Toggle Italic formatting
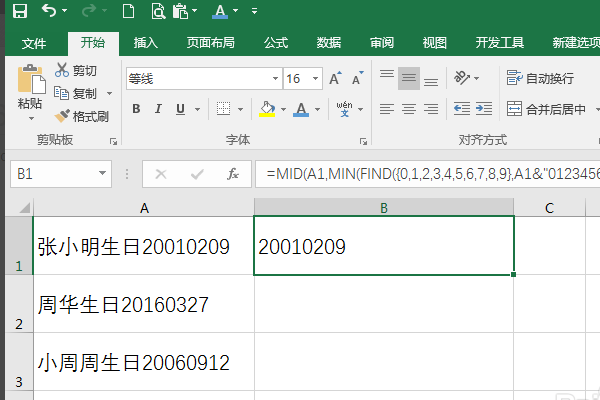This screenshot has height=400, width=600. click(x=157, y=109)
